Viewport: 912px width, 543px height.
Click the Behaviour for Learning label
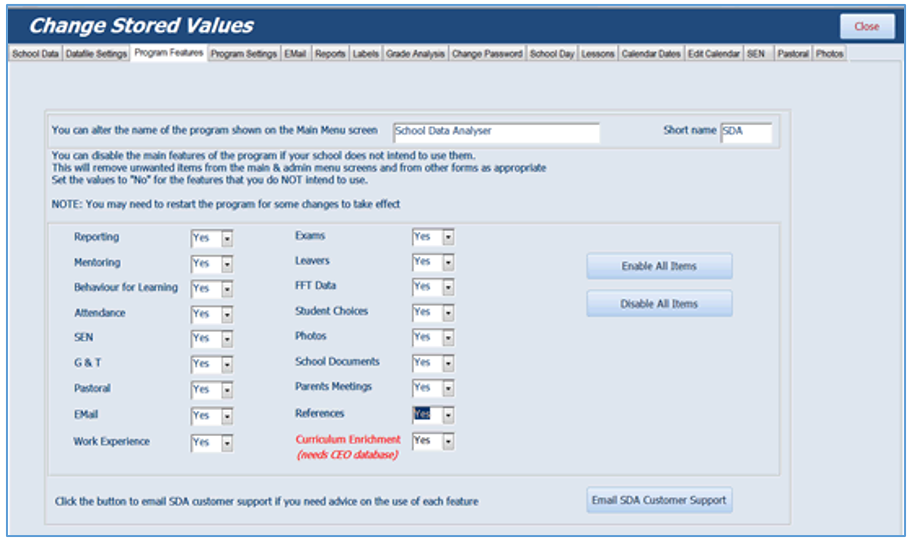coord(126,288)
